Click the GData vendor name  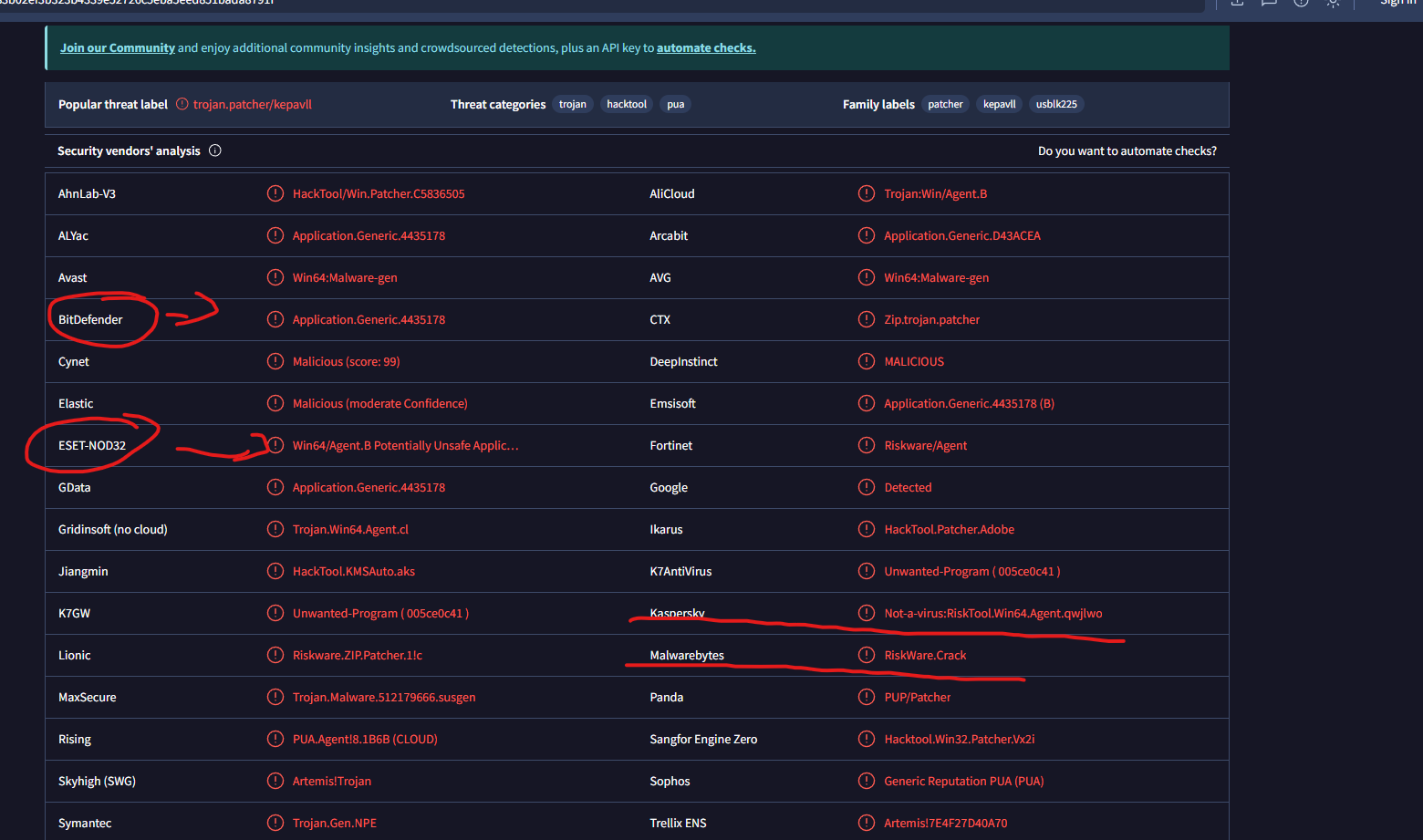click(x=75, y=487)
